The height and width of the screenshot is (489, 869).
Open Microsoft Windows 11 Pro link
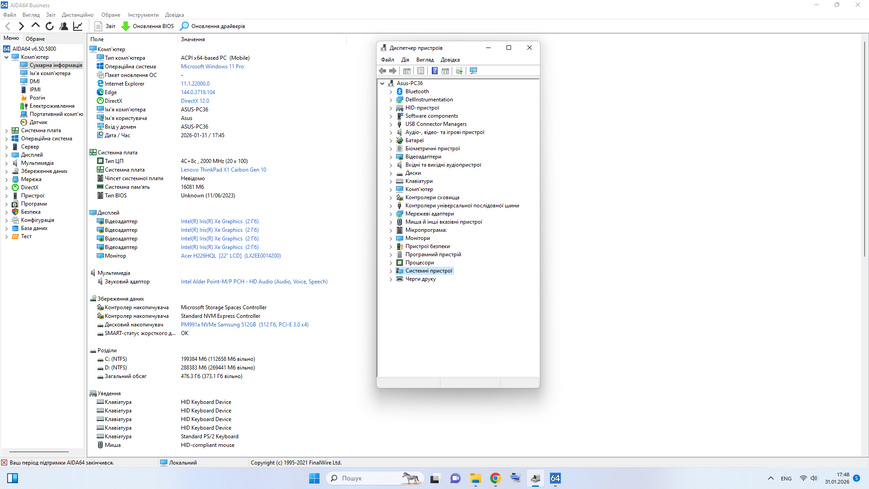coord(212,67)
